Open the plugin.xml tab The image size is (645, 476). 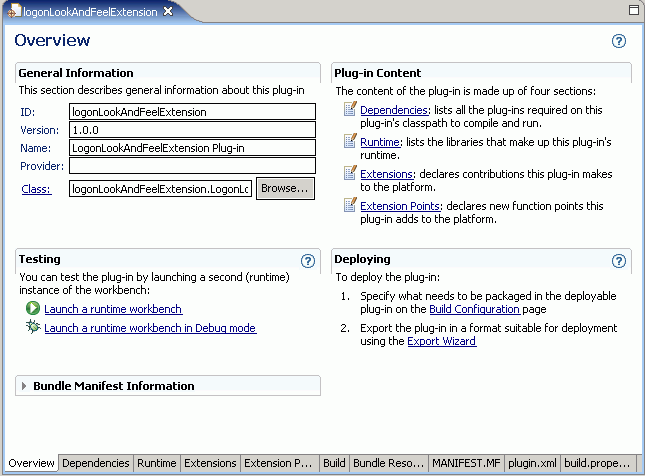point(532,463)
